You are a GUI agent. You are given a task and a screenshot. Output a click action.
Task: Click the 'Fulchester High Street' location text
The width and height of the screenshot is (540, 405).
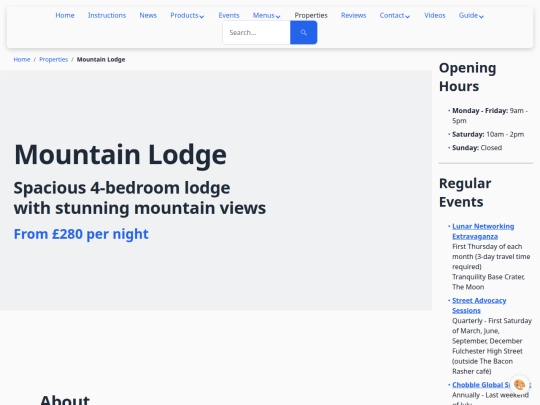pos(487,351)
